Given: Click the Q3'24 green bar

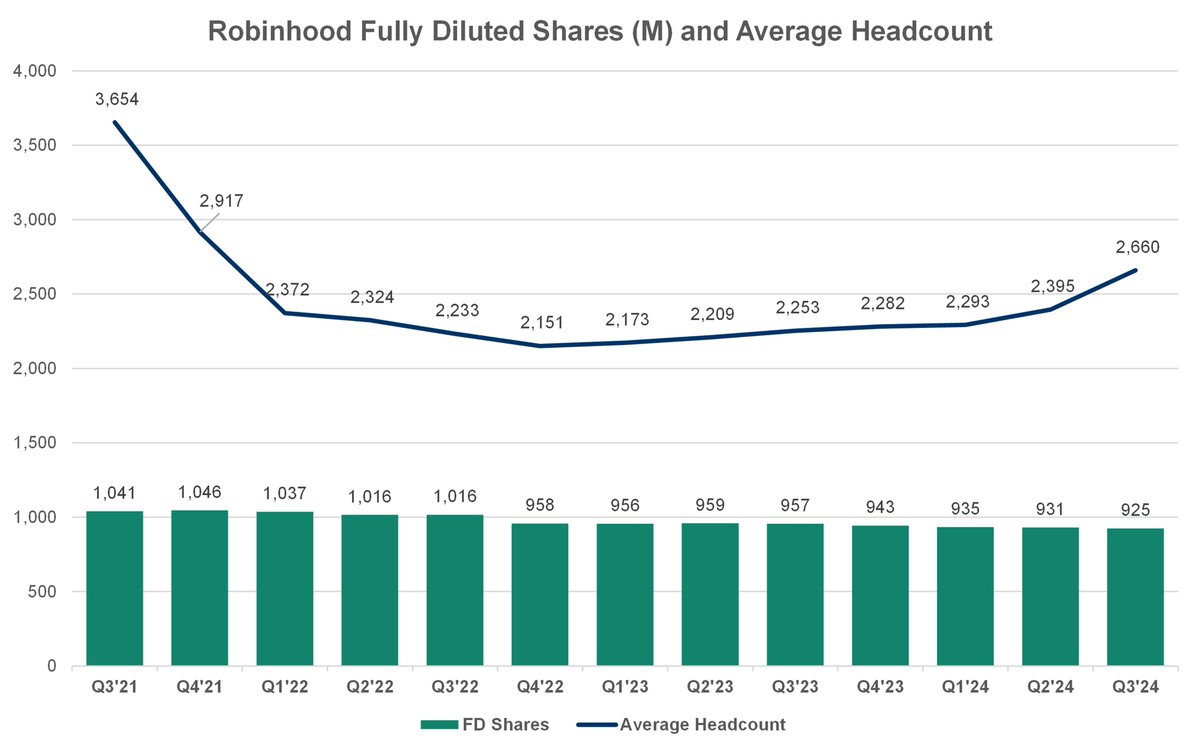Looking at the screenshot, I should click(x=1135, y=597).
